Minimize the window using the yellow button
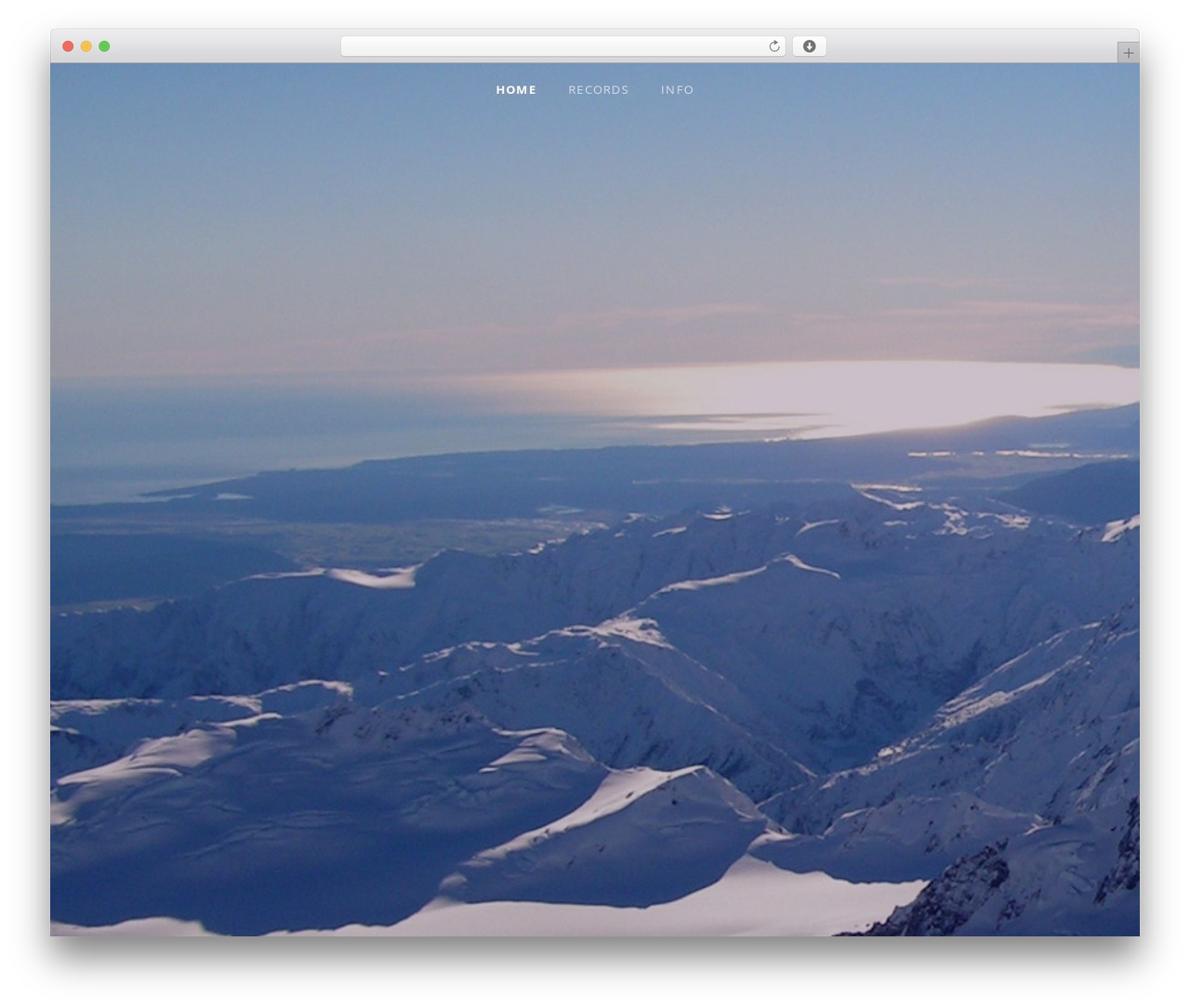The image size is (1190, 1008). pos(86,46)
